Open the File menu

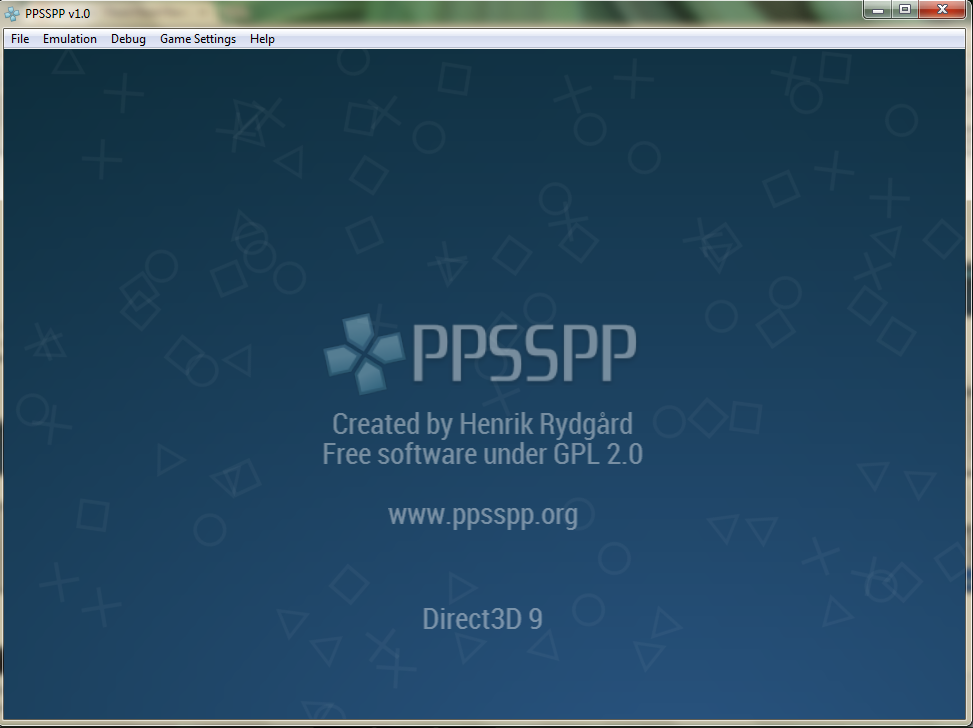pyautogui.click(x=20, y=38)
